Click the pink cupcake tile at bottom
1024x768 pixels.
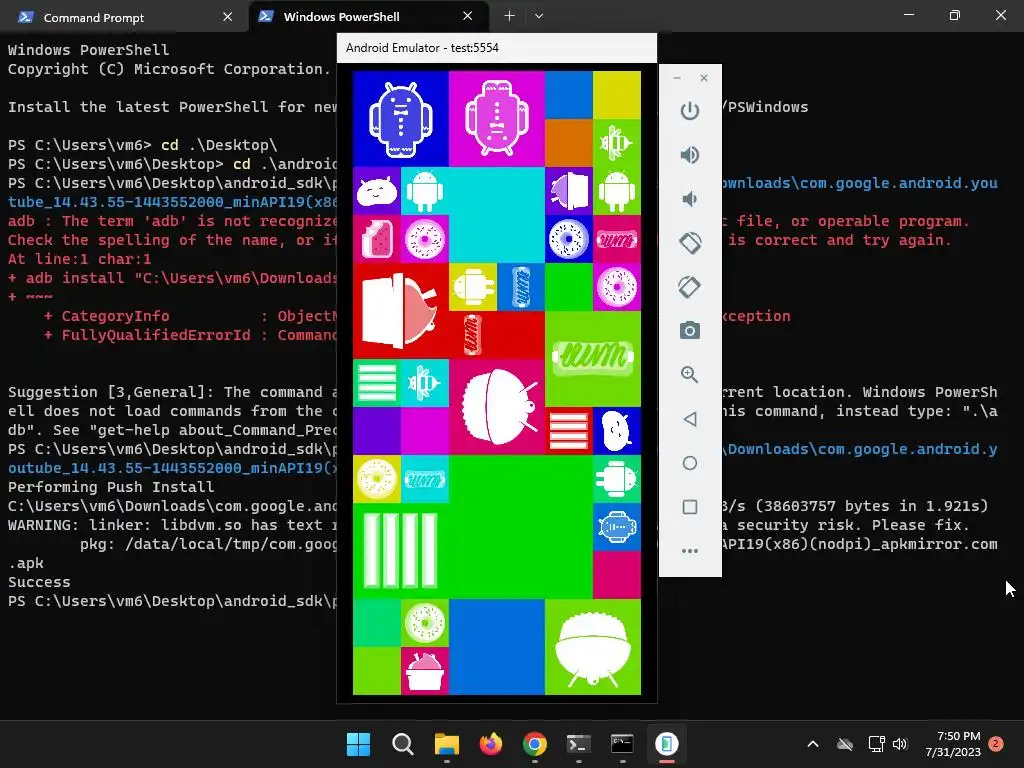[424, 671]
